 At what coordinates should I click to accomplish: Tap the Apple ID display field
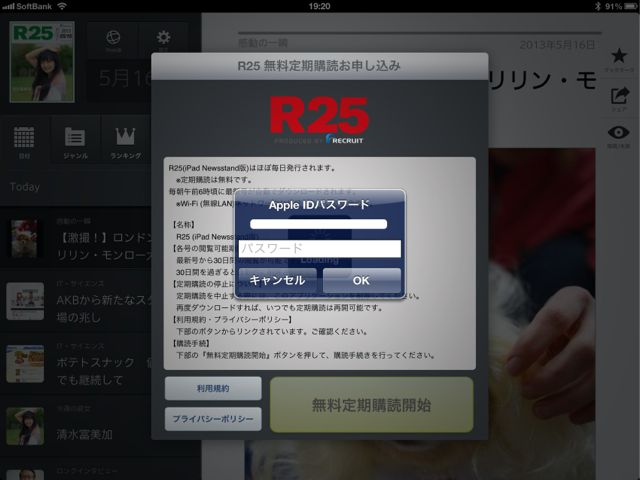tap(318, 224)
